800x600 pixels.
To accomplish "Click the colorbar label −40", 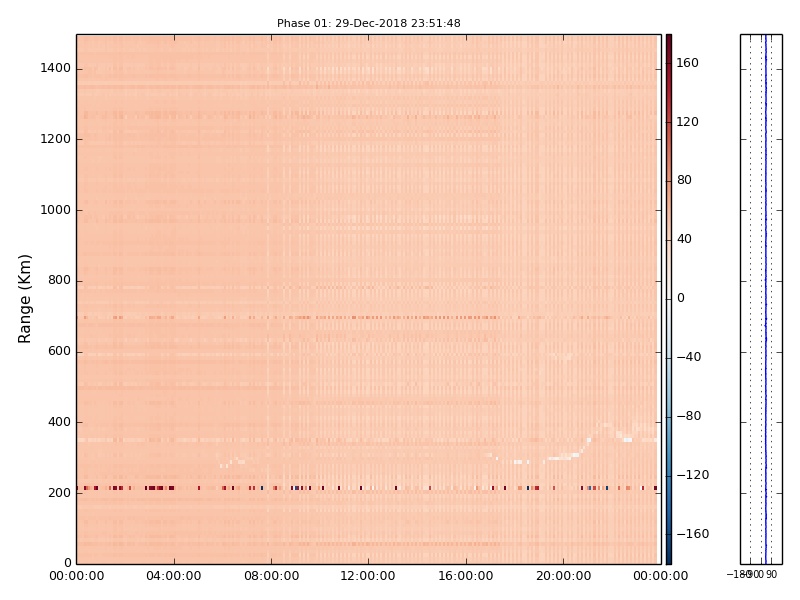I will click(689, 357).
